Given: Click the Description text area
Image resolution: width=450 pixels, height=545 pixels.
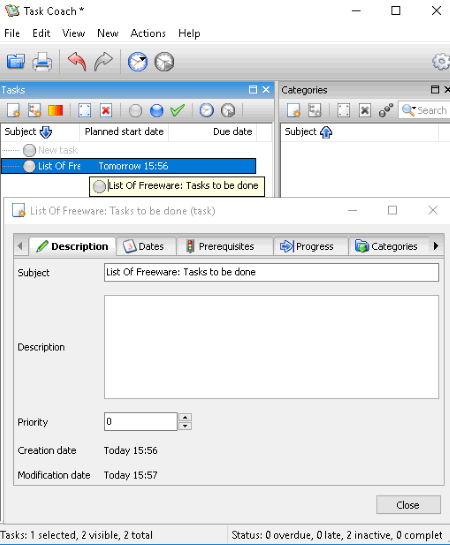Looking at the screenshot, I should point(271,347).
